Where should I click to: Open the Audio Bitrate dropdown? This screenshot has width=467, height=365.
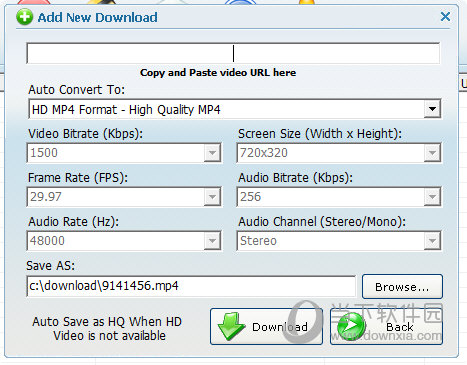(432, 197)
